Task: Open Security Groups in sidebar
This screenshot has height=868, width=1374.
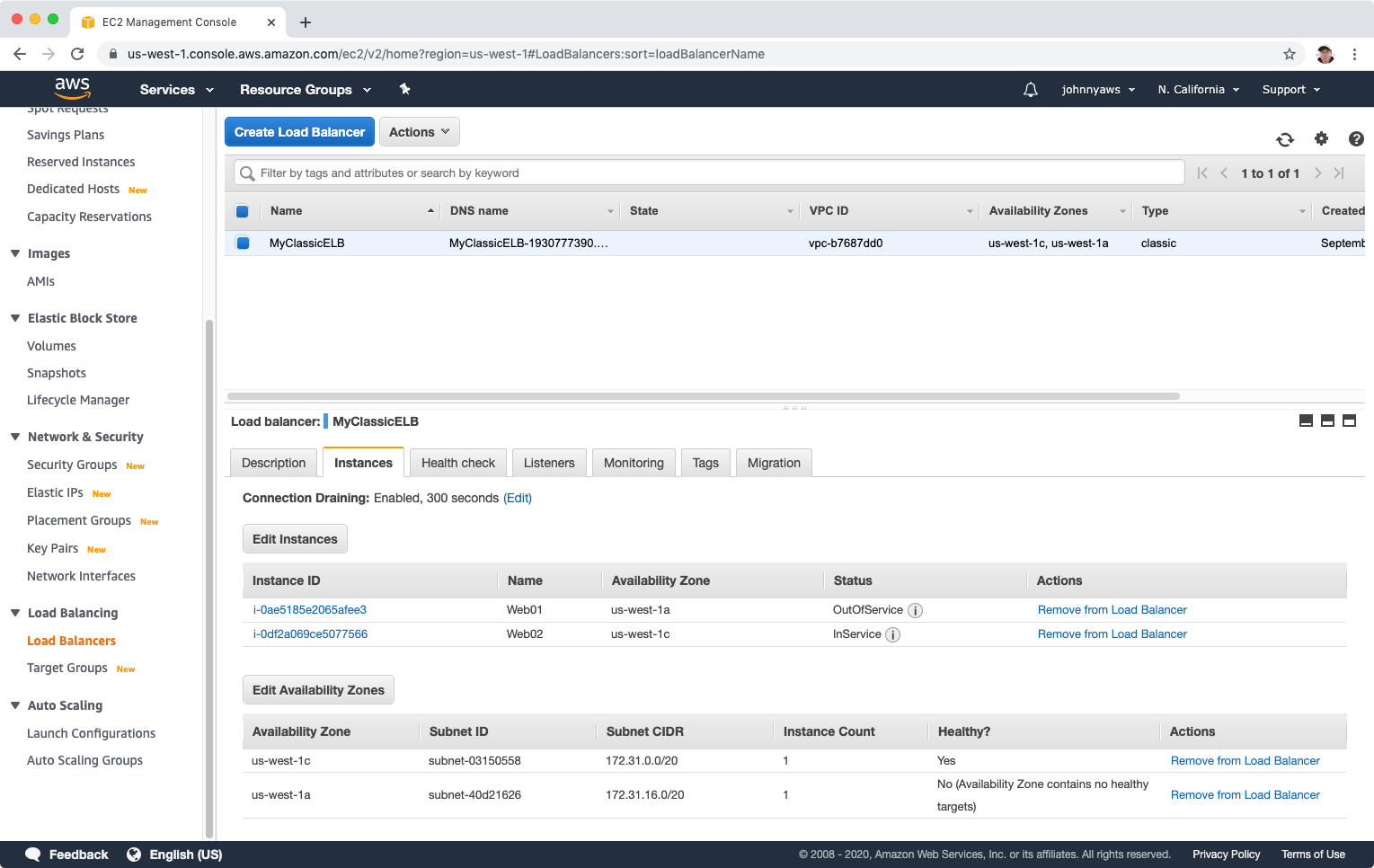Action: 72,465
